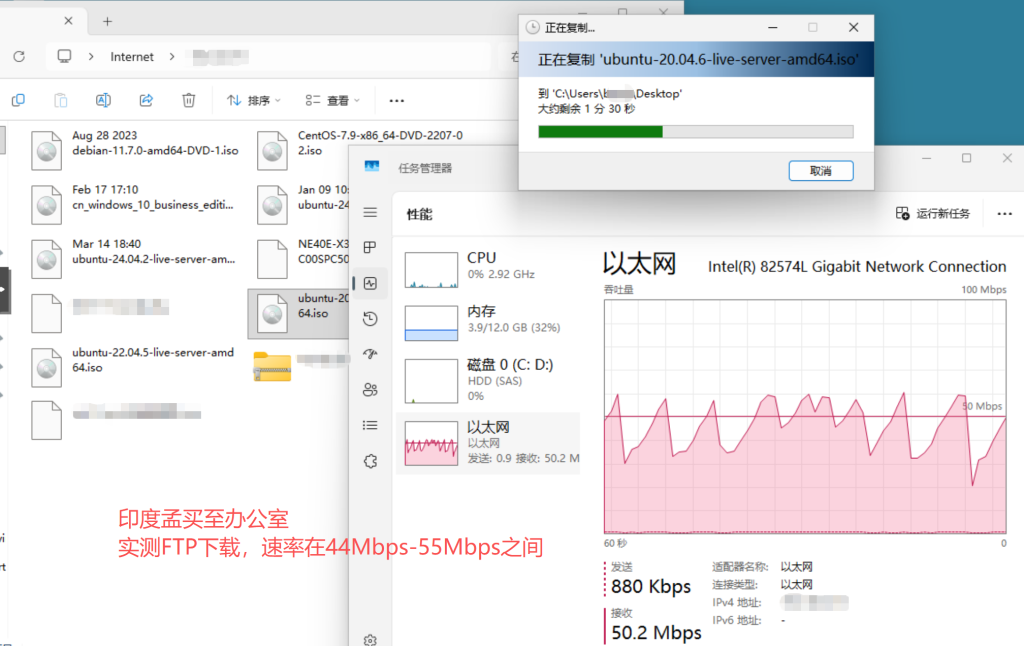Open Services page in Task Manager sidebar
Image resolution: width=1024 pixels, height=646 pixels.
[370, 461]
